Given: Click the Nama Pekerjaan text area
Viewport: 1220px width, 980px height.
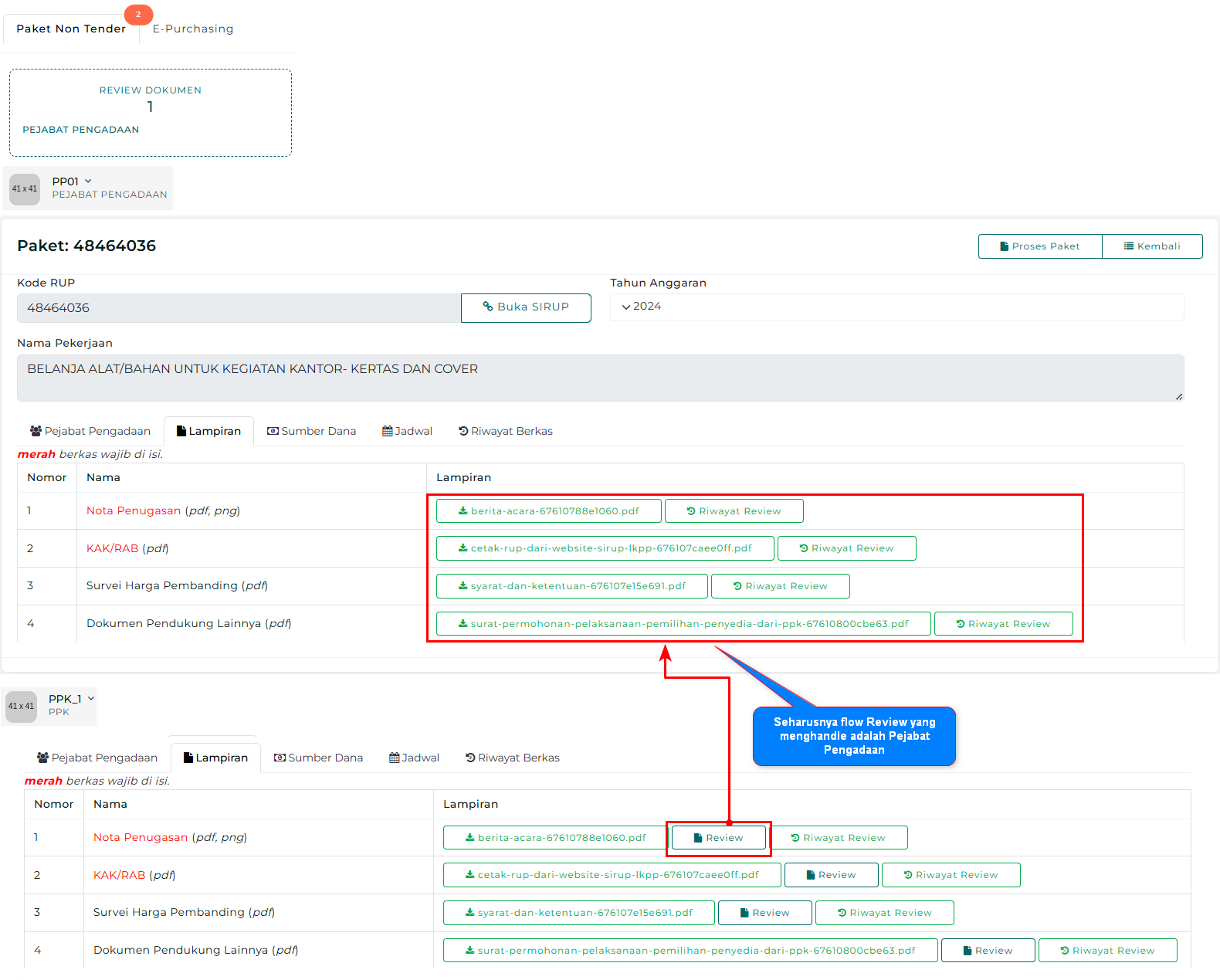Looking at the screenshot, I should pyautogui.click(x=599, y=378).
